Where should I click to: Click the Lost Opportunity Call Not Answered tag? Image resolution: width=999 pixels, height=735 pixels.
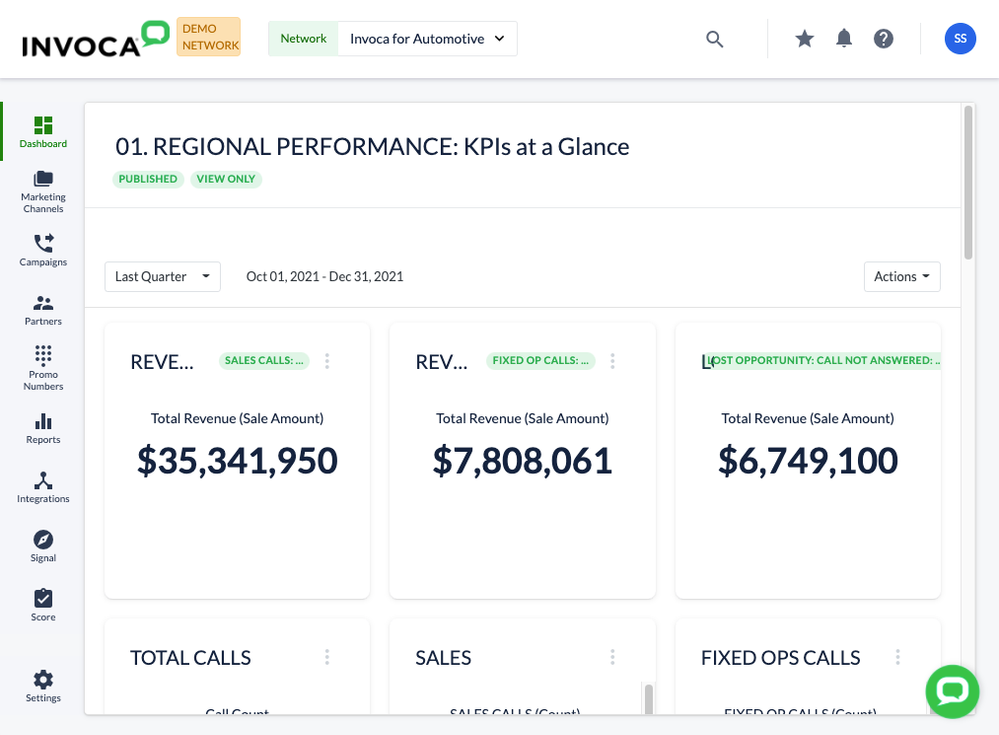tap(824, 360)
